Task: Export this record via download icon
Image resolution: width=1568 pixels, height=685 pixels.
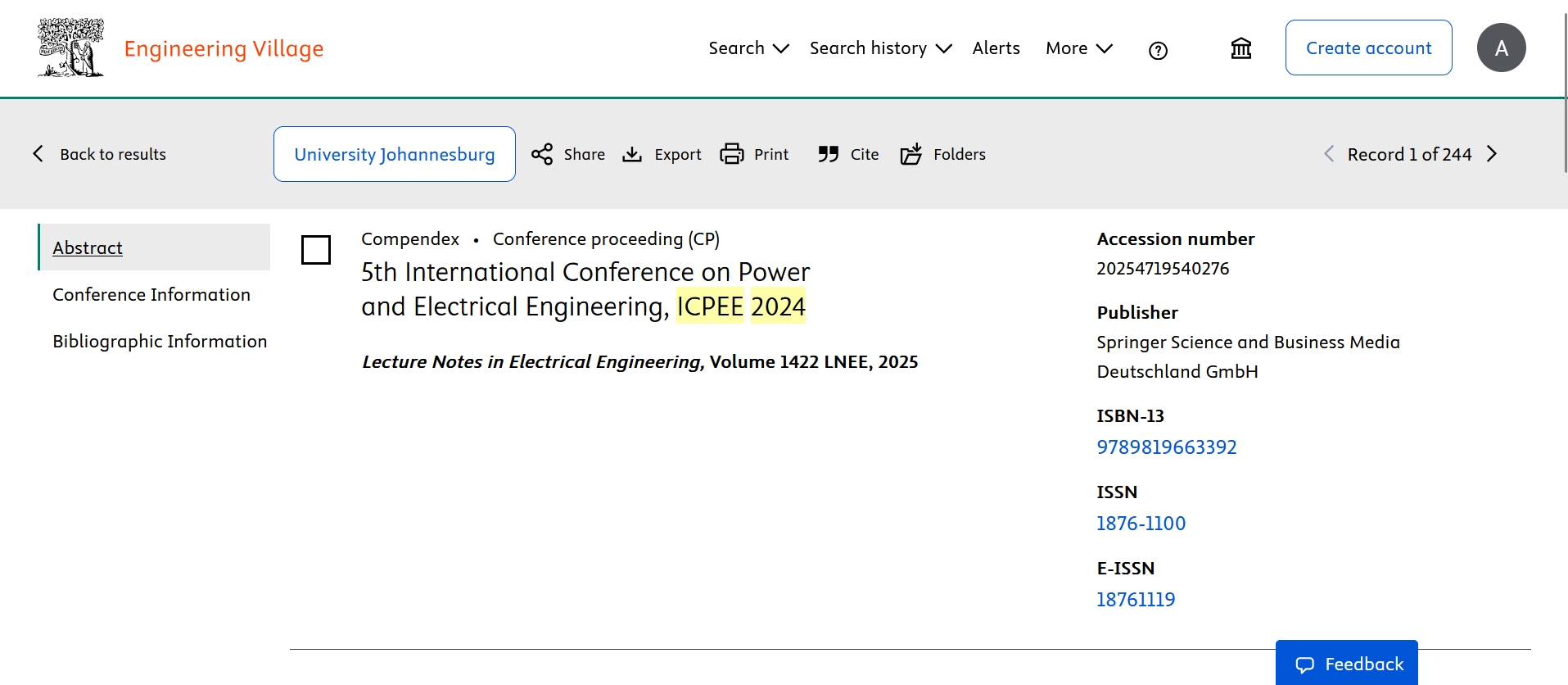Action: point(632,154)
